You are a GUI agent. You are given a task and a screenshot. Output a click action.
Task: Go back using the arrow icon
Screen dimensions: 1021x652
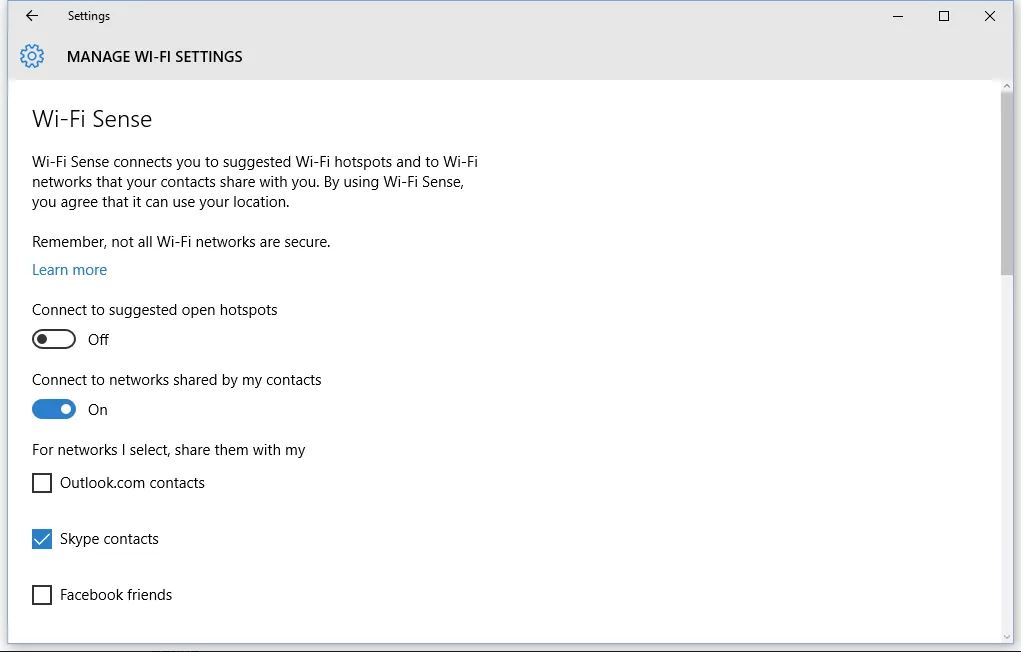(x=31, y=16)
